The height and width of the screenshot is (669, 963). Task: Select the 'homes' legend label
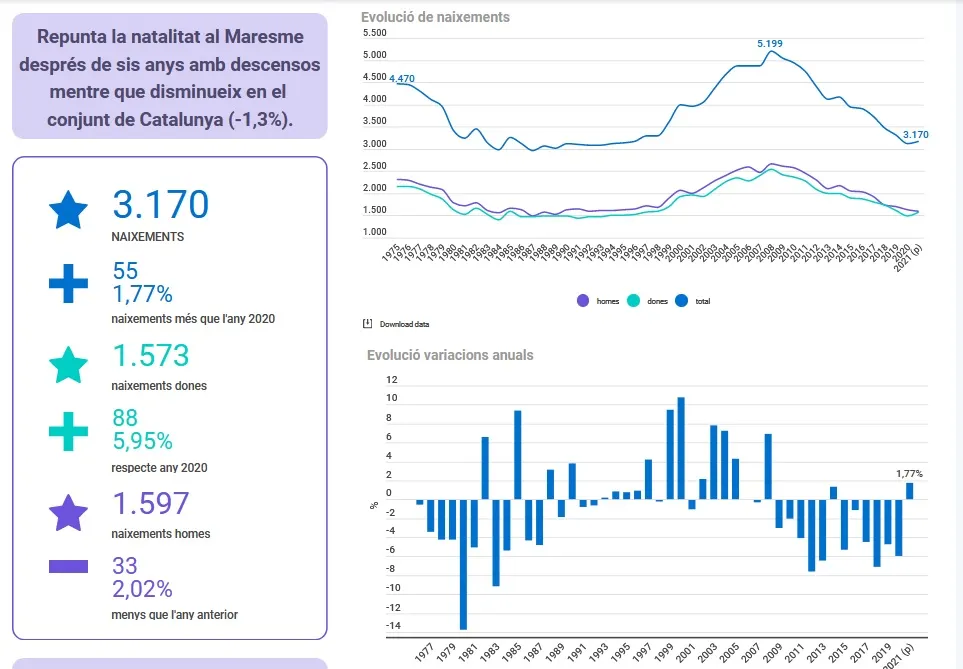coord(607,301)
